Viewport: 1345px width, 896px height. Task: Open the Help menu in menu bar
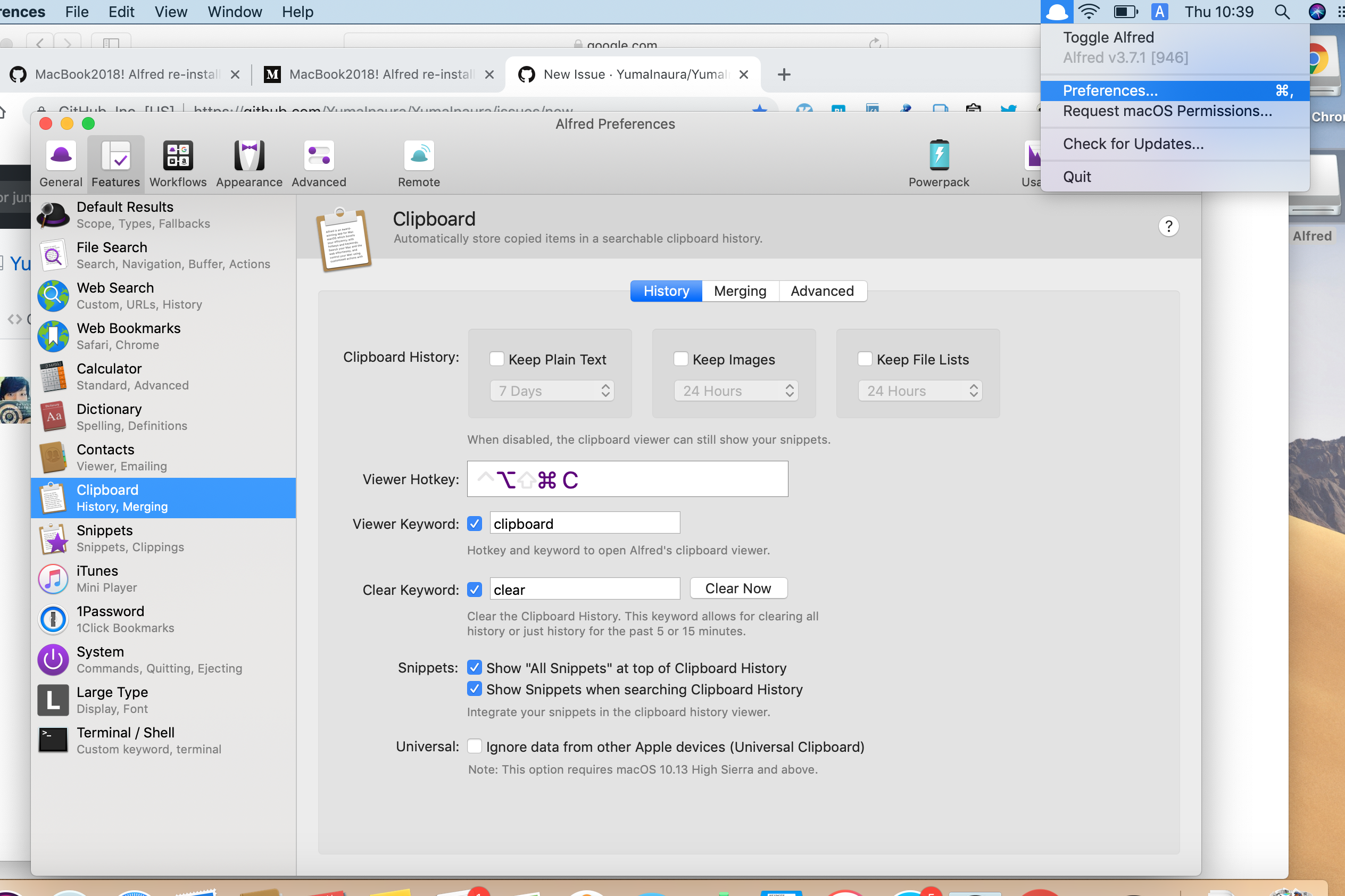point(297,11)
